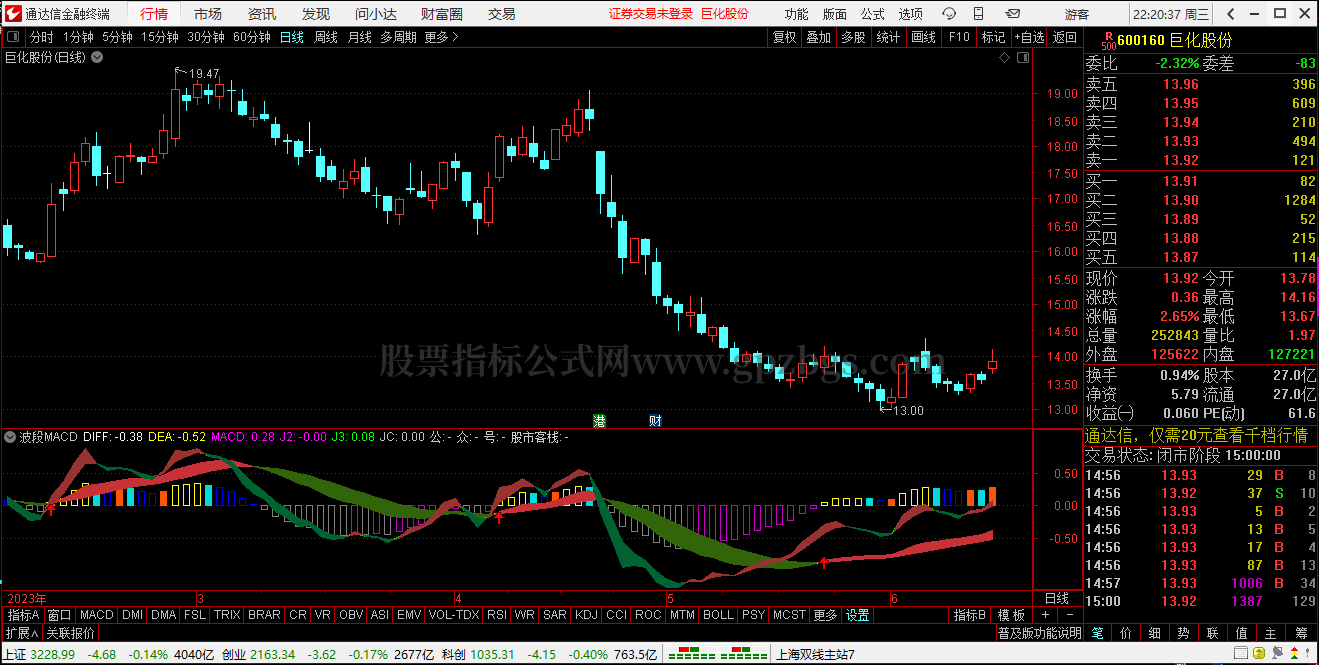Image resolution: width=1319 pixels, height=665 pixels.
Task: Toggle the side panel icon beside the diamond
Action: coord(1023,58)
